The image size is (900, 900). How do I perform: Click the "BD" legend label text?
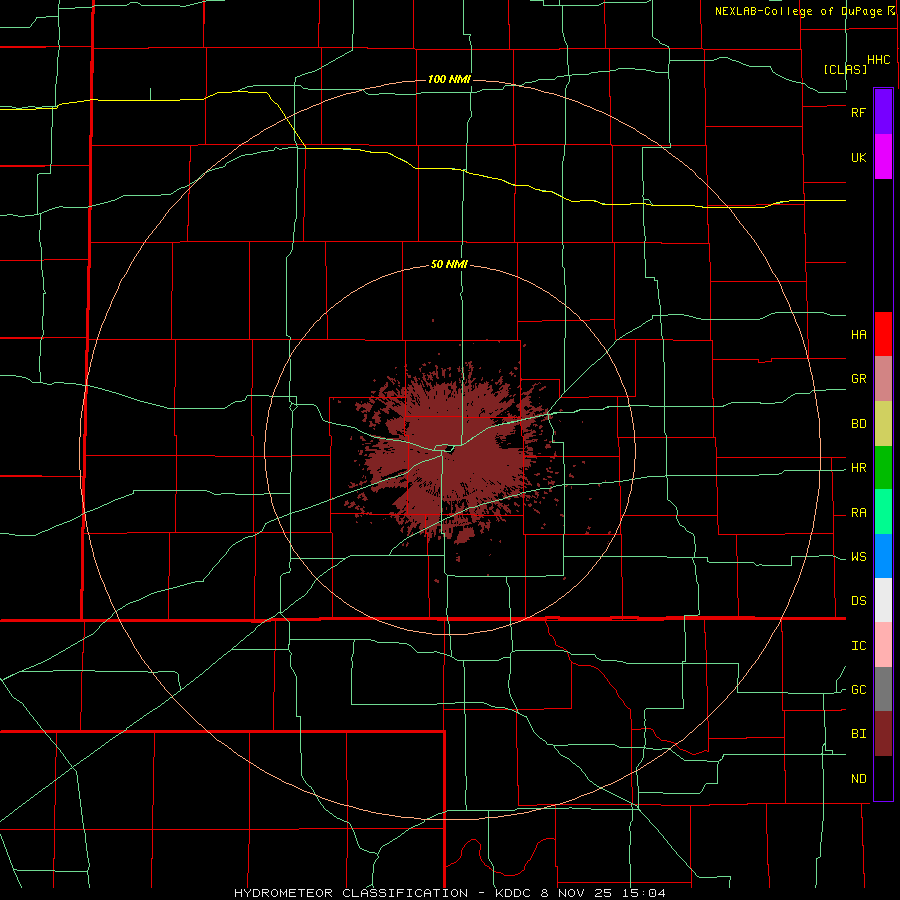pos(858,424)
